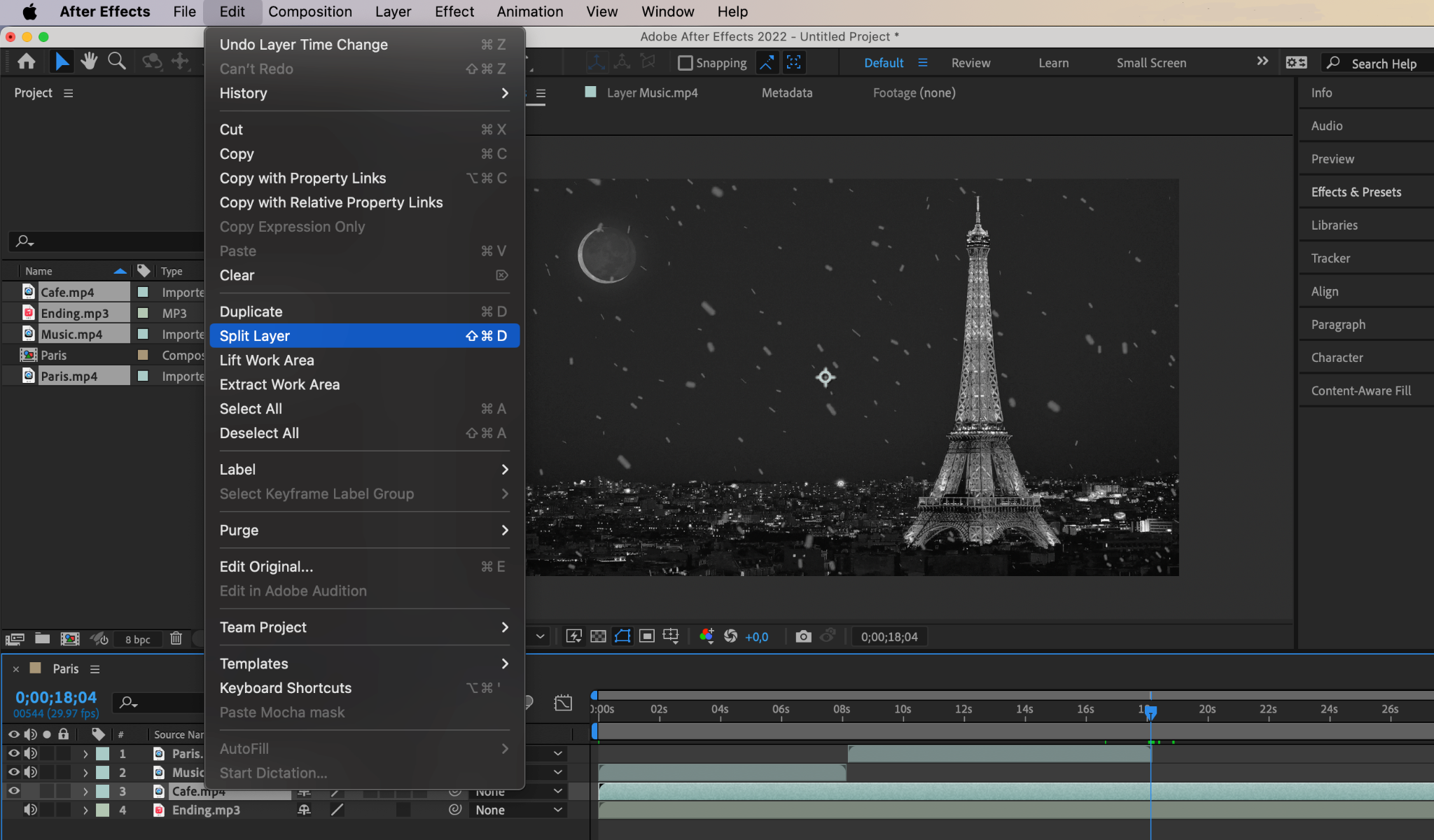Open the Graph Editor in timeline
Viewport: 1434px width, 840px height.
(x=563, y=702)
